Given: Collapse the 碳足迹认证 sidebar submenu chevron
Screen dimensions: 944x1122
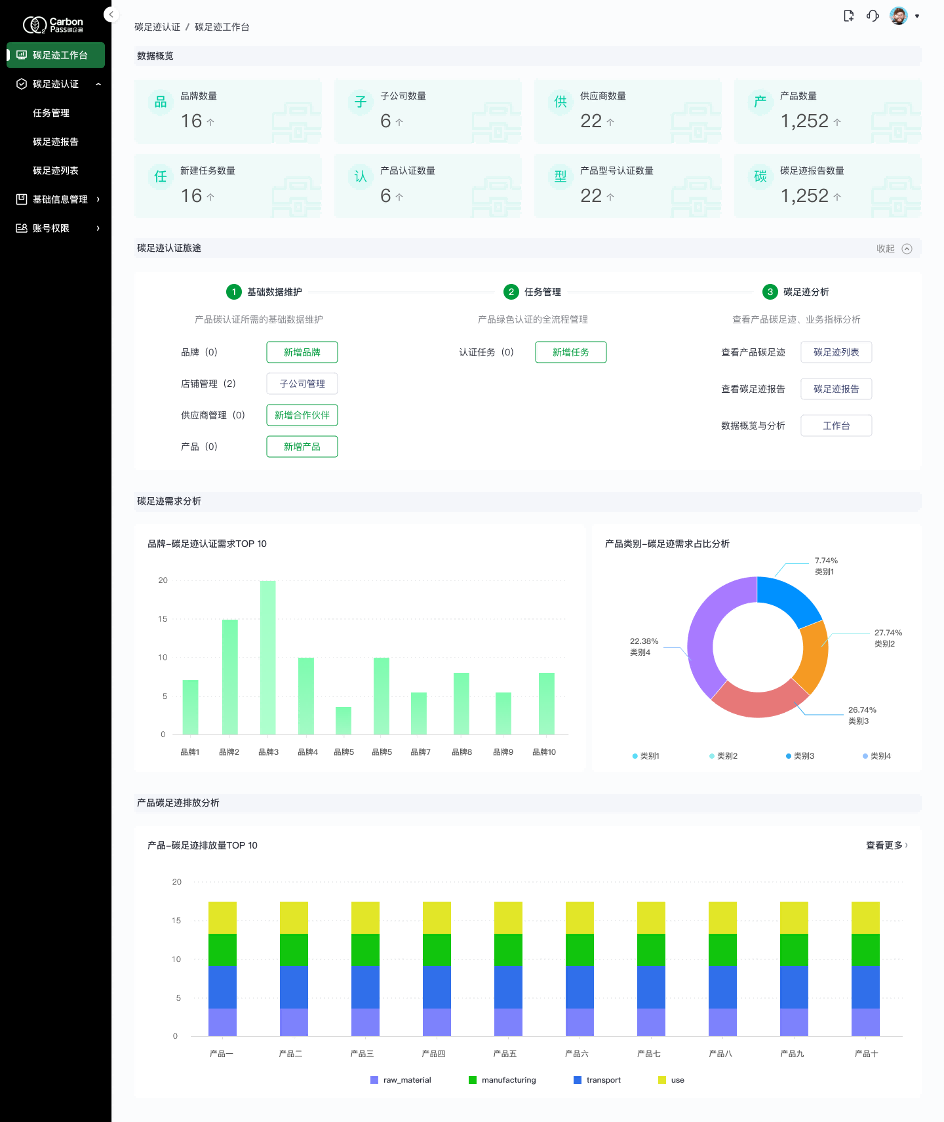Looking at the screenshot, I should tap(98, 84).
